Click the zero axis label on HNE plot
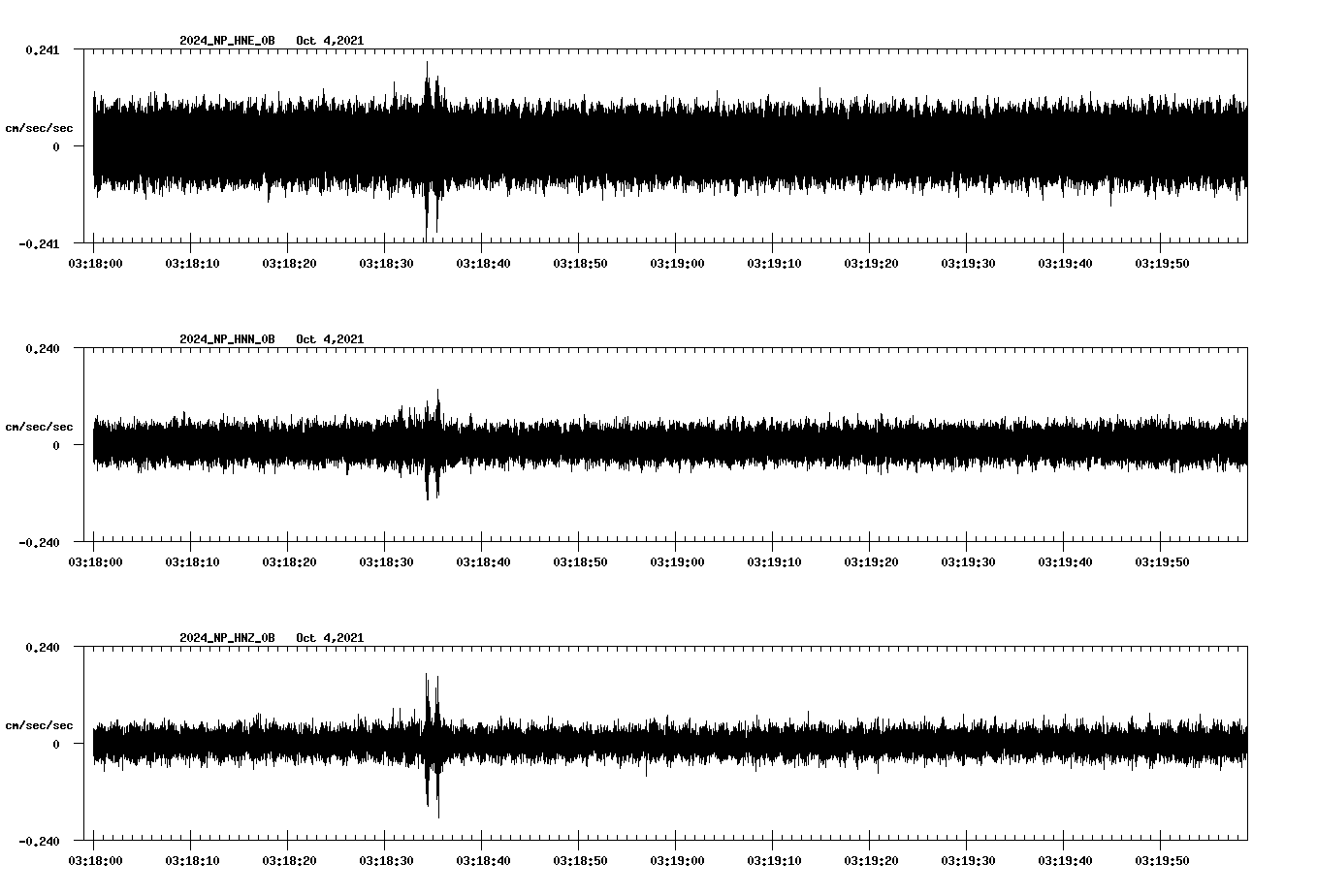 tap(56, 147)
